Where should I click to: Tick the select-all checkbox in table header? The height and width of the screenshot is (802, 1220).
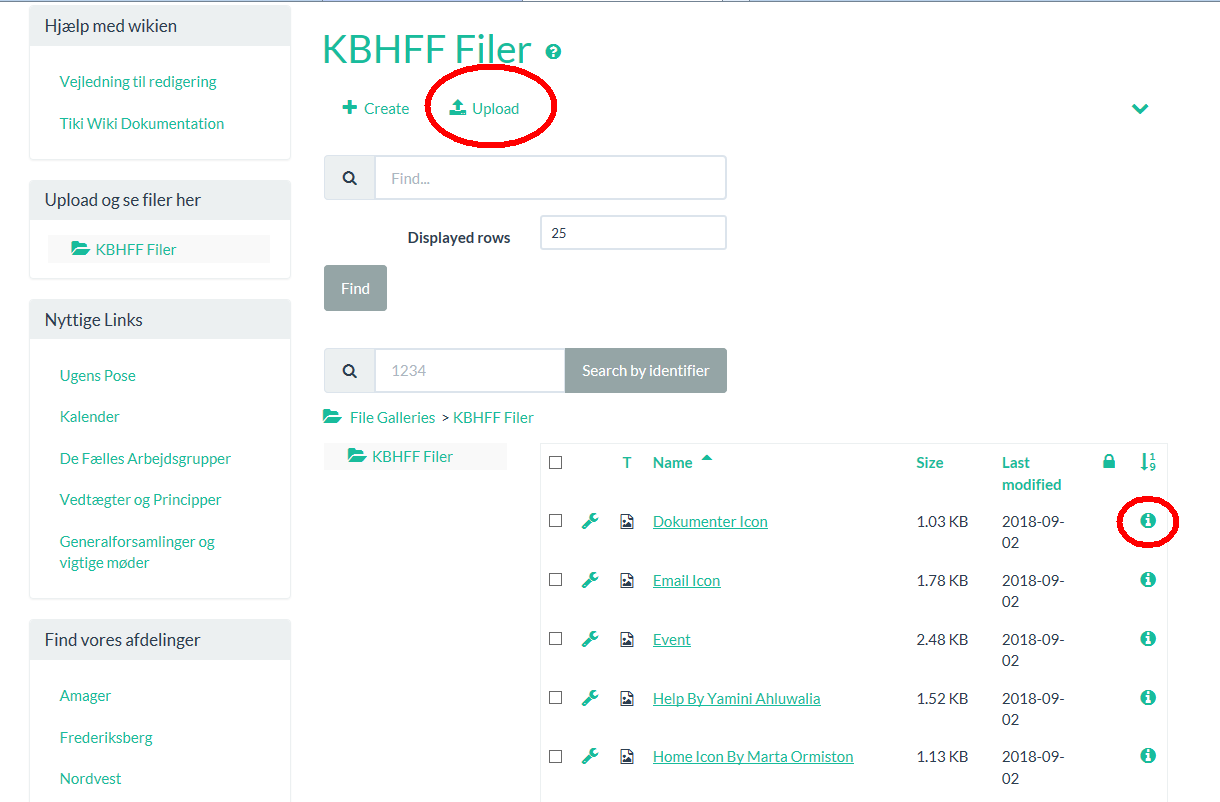click(x=556, y=462)
